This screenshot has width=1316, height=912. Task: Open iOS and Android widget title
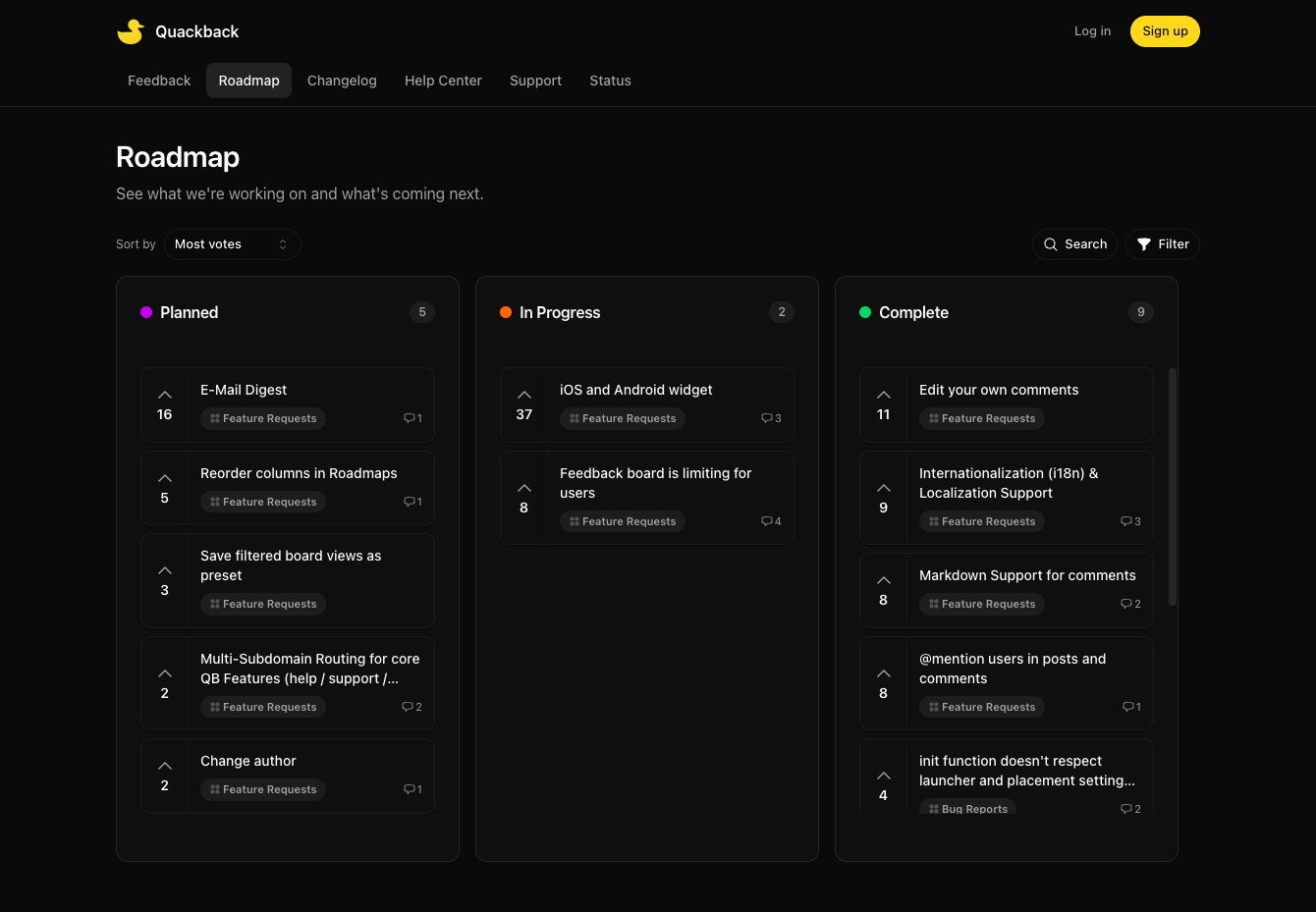click(636, 390)
